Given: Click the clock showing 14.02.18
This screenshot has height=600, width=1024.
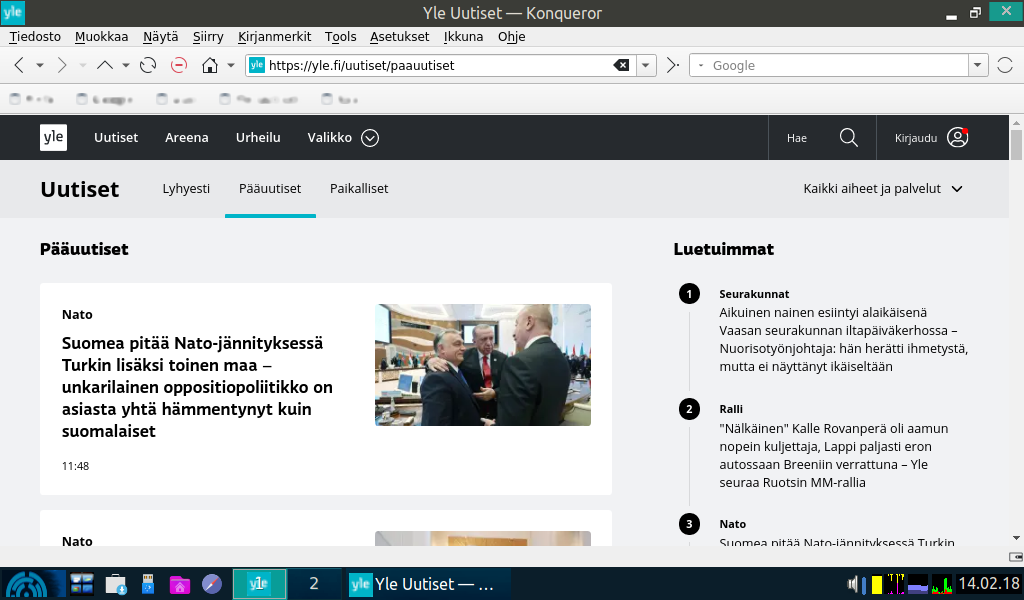Looking at the screenshot, I should 989,583.
